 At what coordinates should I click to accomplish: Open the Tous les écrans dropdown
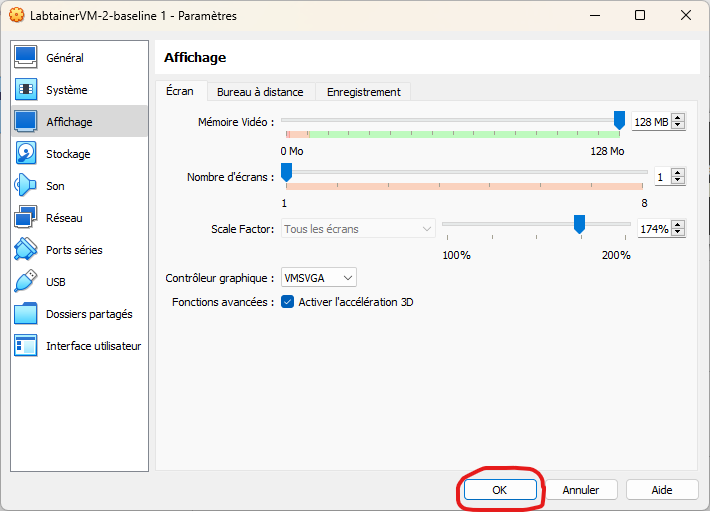[x=358, y=229]
